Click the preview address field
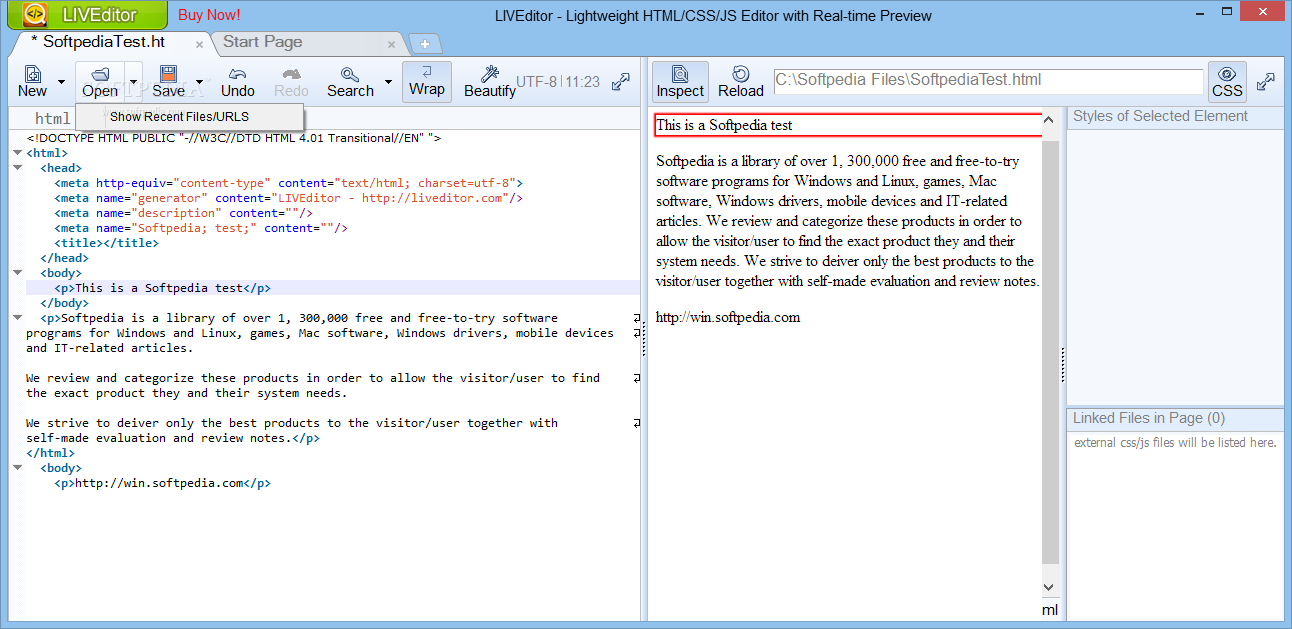1292x629 pixels. coord(988,81)
